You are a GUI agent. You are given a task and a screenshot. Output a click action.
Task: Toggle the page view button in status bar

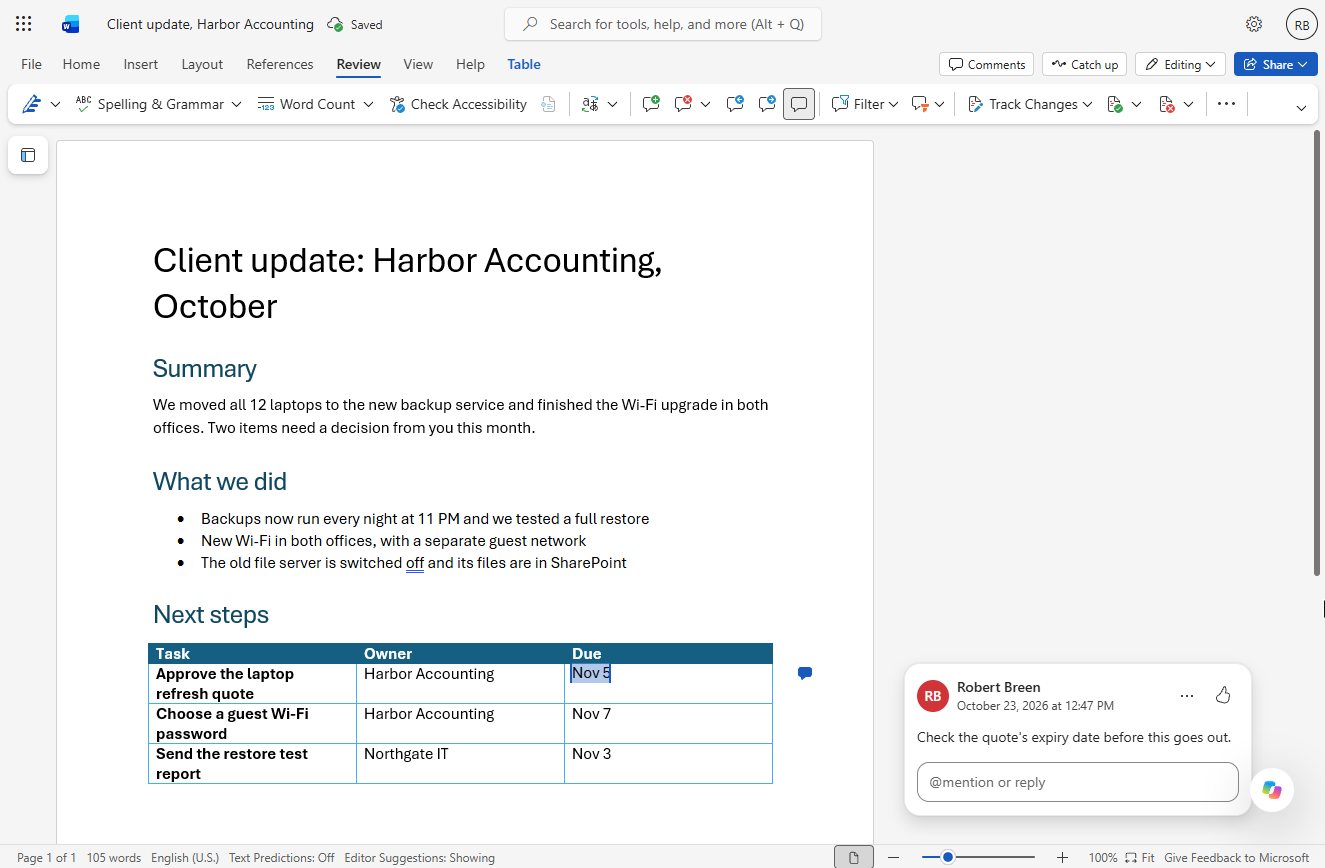853,857
